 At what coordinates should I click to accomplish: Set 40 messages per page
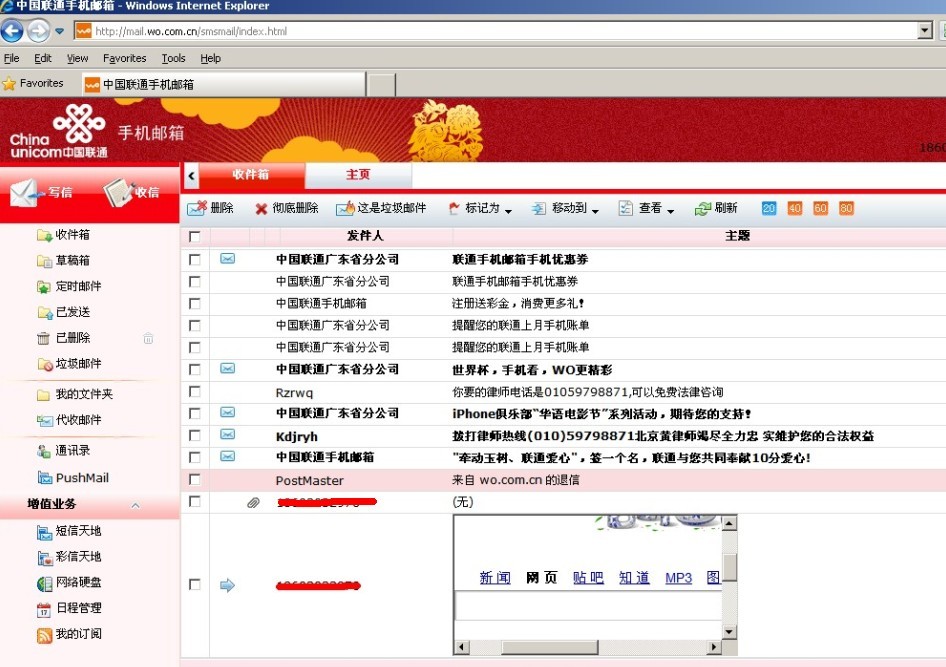(795, 208)
